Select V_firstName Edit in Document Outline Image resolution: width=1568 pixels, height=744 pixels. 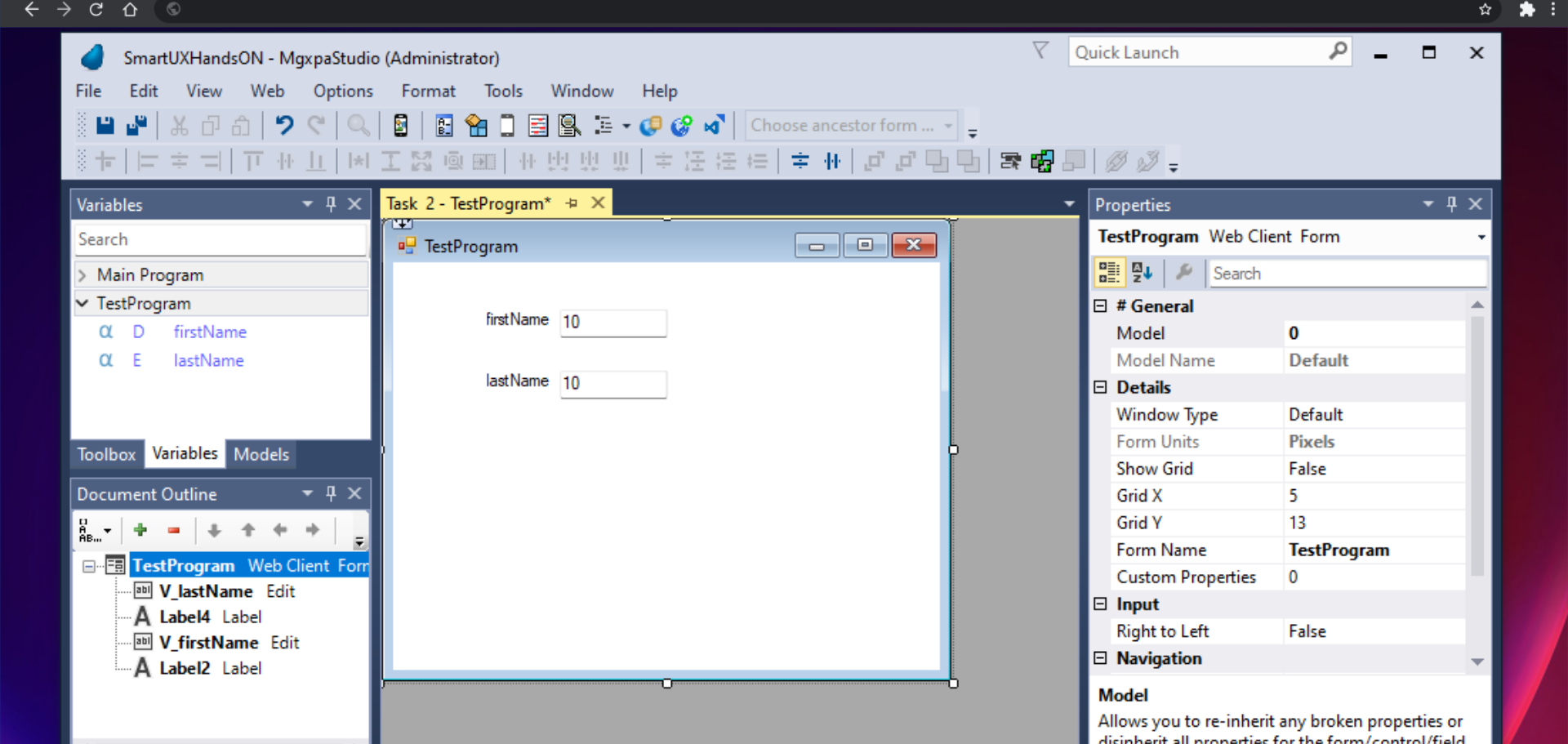209,643
